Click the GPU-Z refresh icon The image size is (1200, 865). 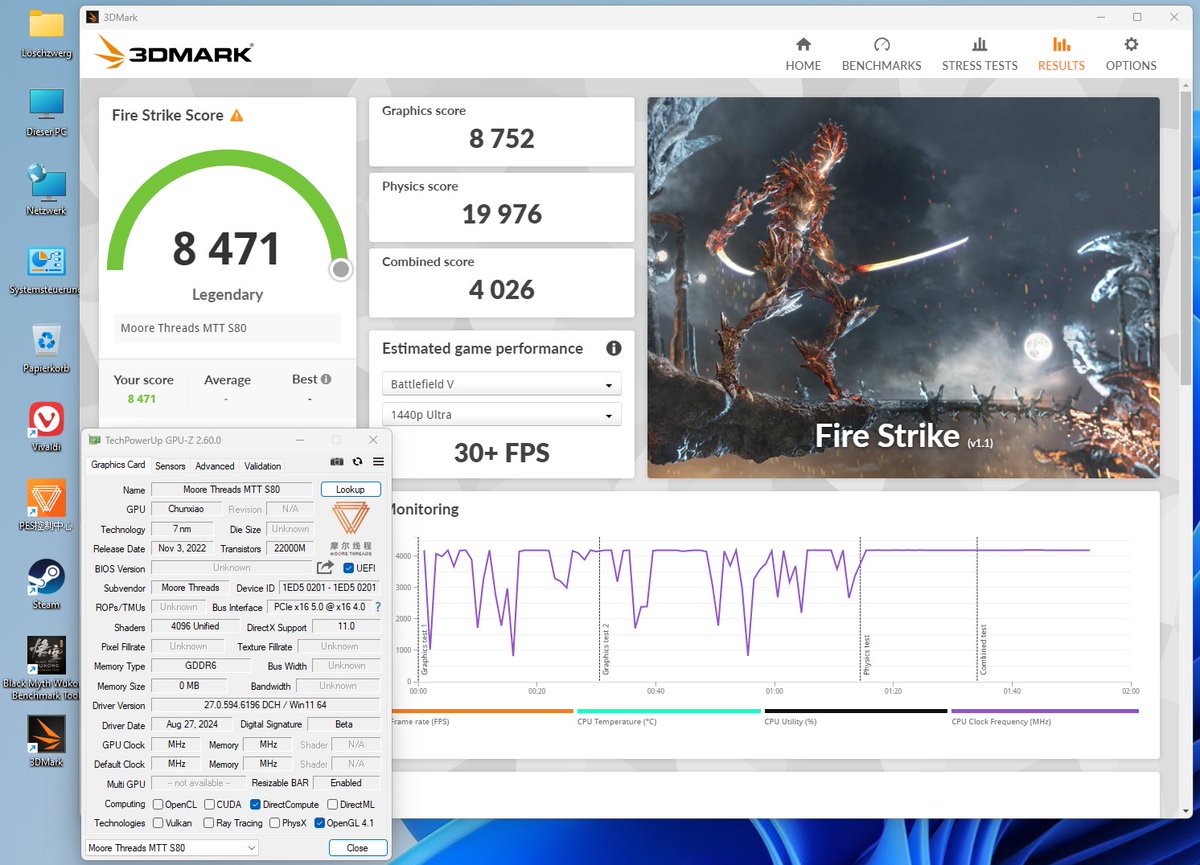point(358,462)
